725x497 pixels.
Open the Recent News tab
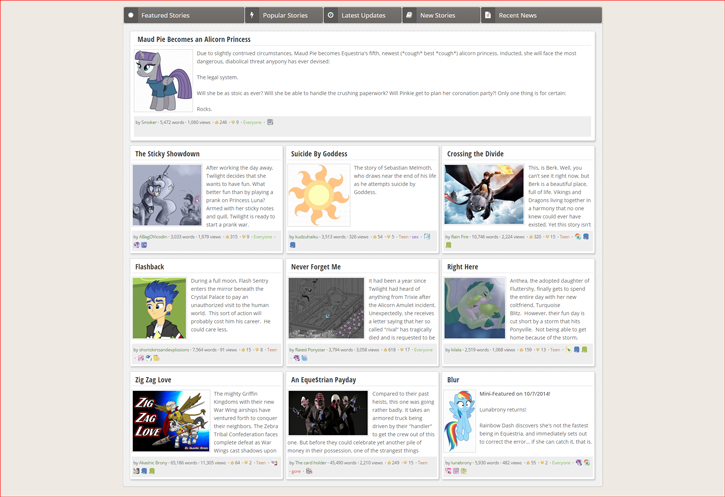click(541, 15)
